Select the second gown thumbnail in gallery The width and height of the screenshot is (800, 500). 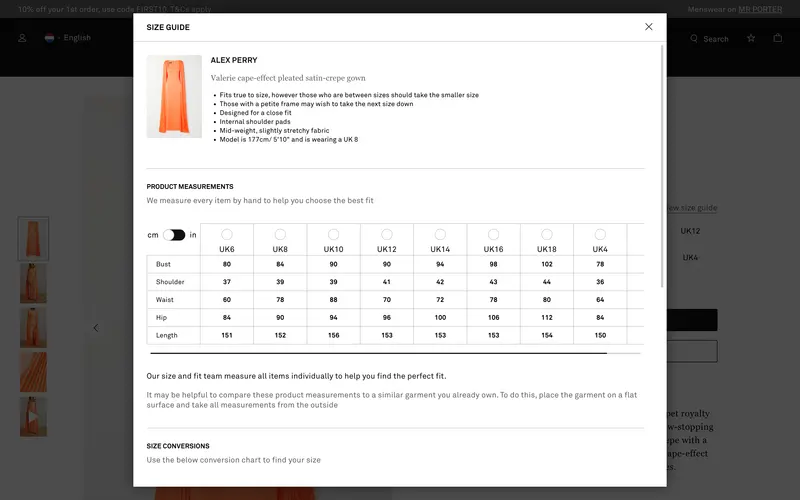33,284
